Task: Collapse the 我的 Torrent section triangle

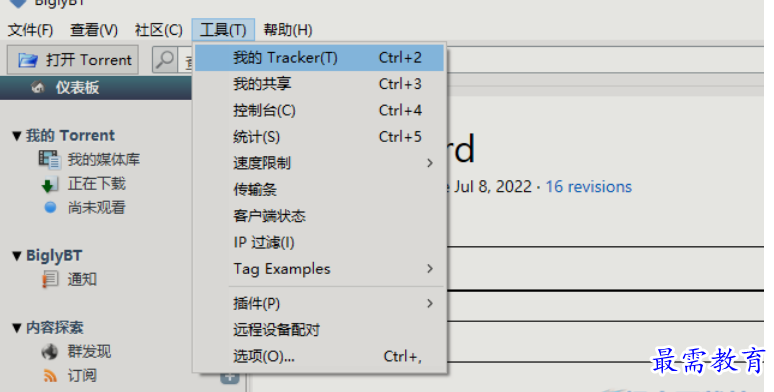Action: coord(17,136)
